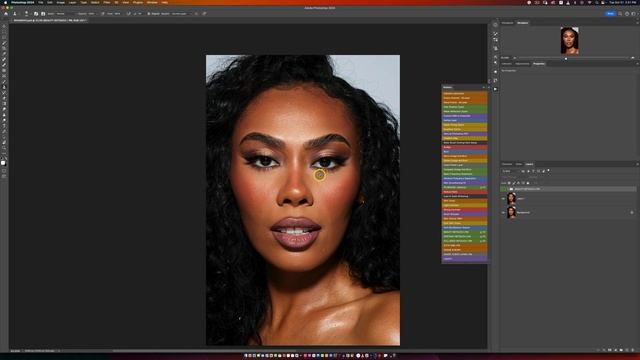Open the Image menu
Viewport: 640px width, 360px height.
click(60, 2)
